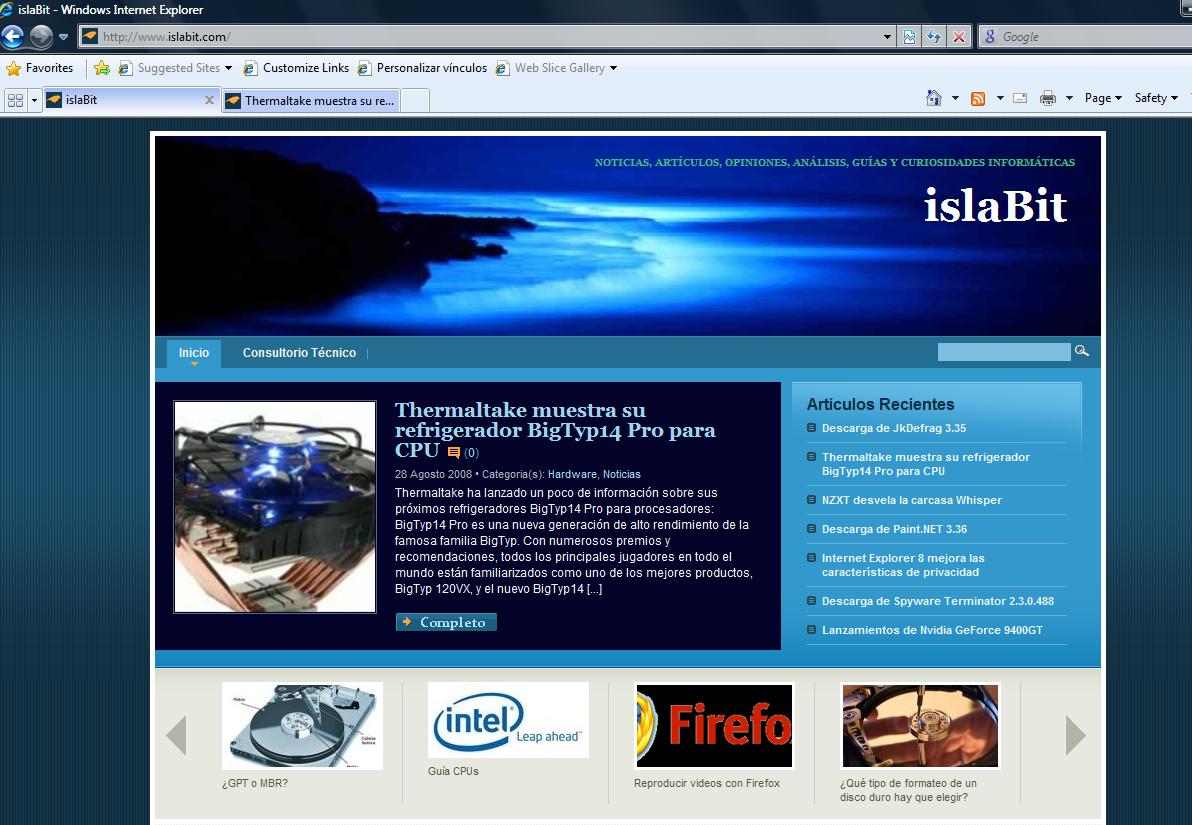Expand the Home button dropdown arrow
Screen dimensions: 1192x825
(x=955, y=98)
